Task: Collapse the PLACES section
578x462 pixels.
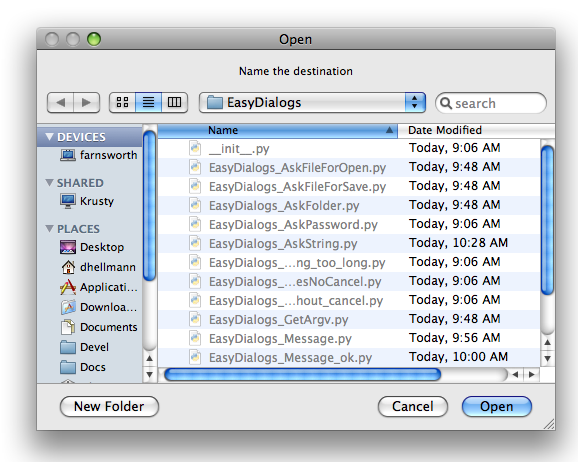Action: pos(49,229)
